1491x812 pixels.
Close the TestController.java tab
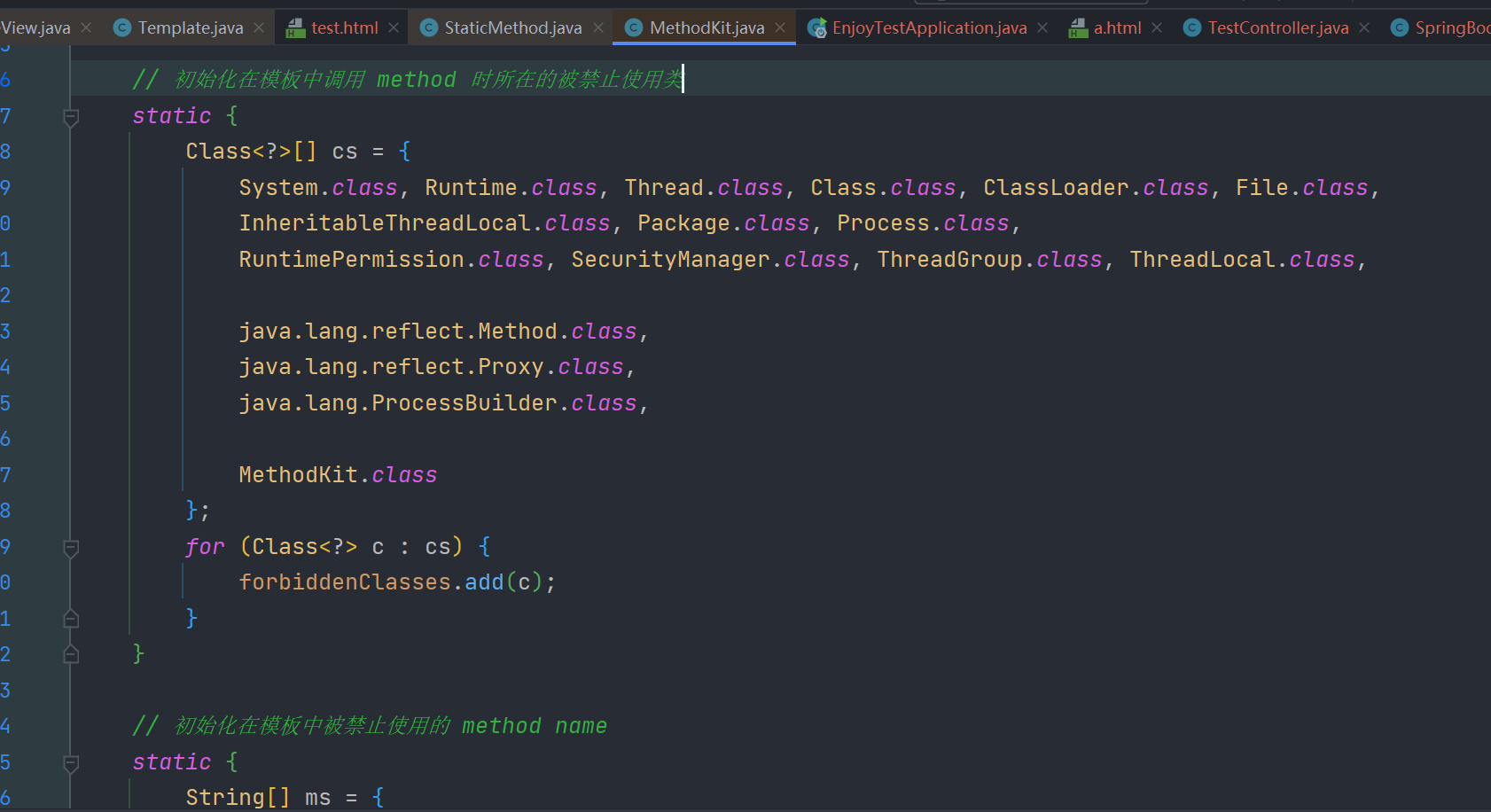pos(1364,28)
